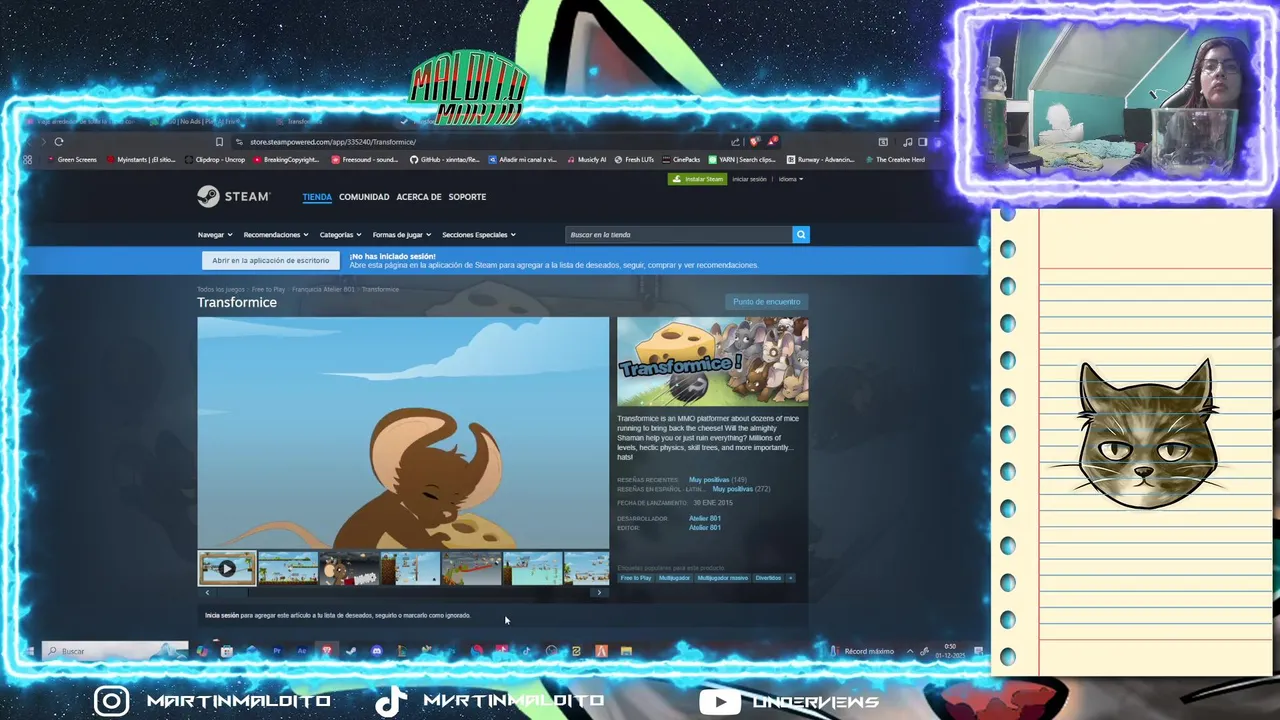Click the Buscar en la tienda search field

(680, 234)
